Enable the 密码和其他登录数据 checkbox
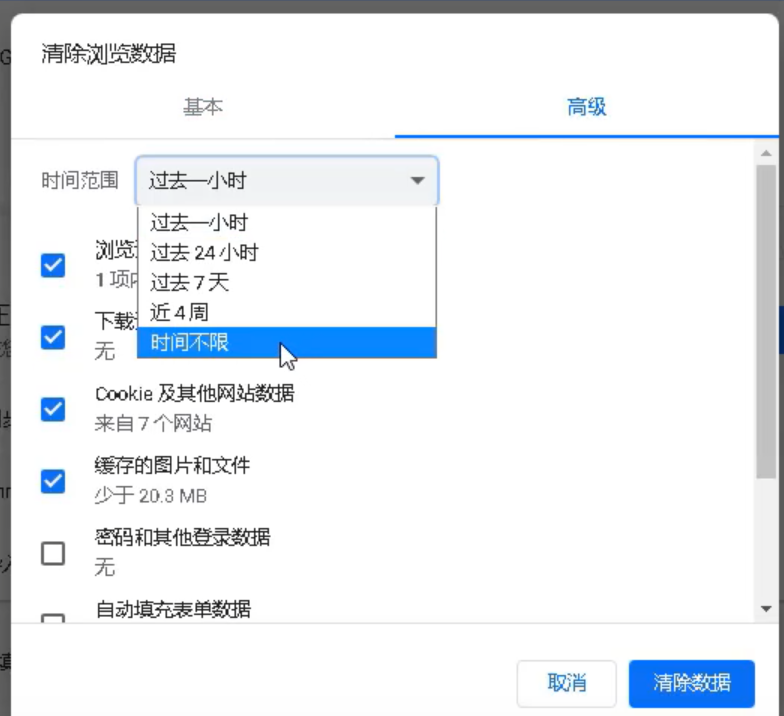 pos(53,553)
